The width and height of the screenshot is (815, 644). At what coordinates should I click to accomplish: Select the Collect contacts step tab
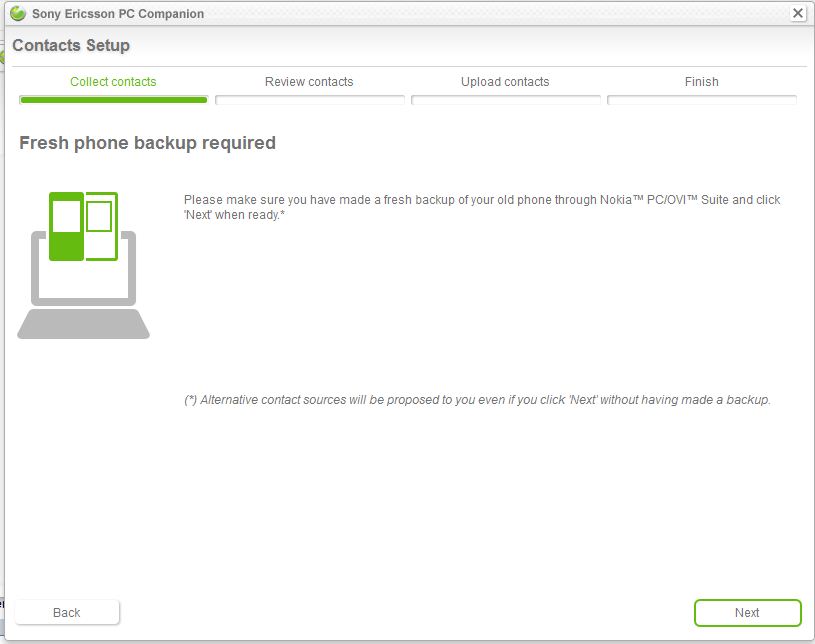[x=113, y=82]
